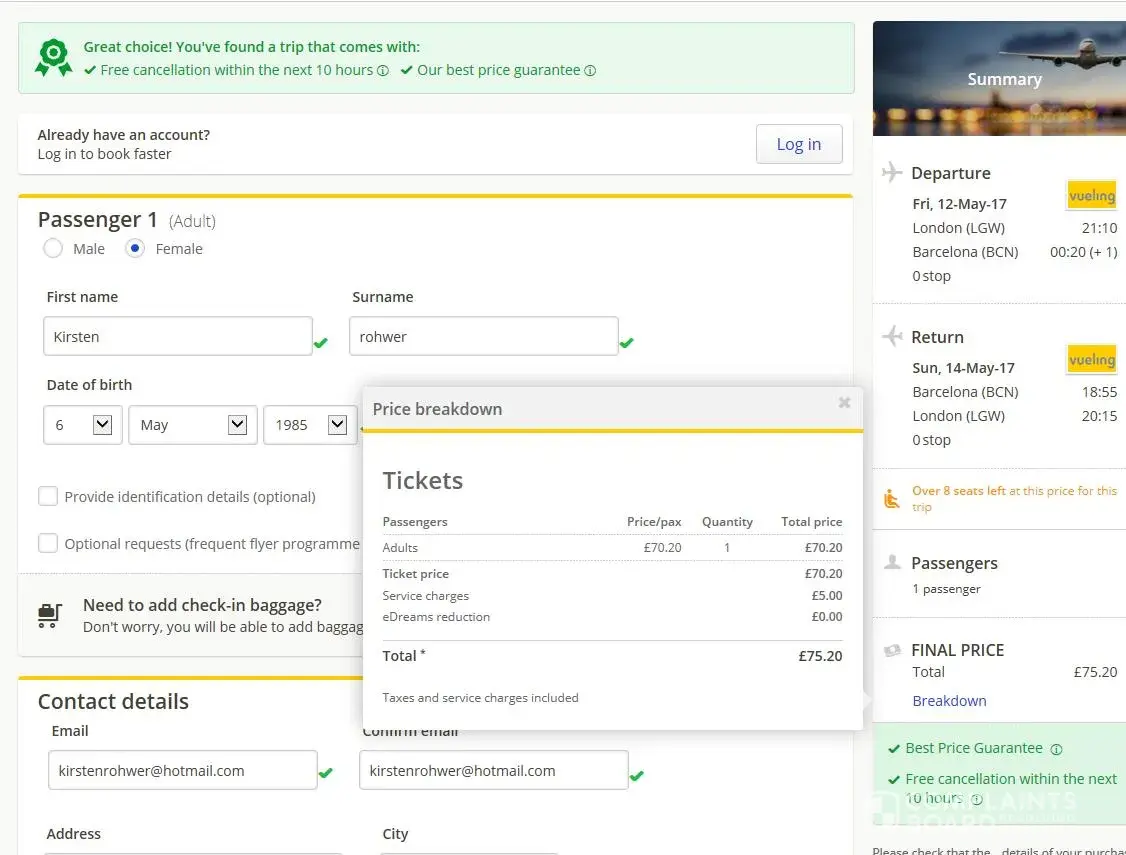Select the Male radio button
This screenshot has height=855, width=1126.
click(53, 249)
